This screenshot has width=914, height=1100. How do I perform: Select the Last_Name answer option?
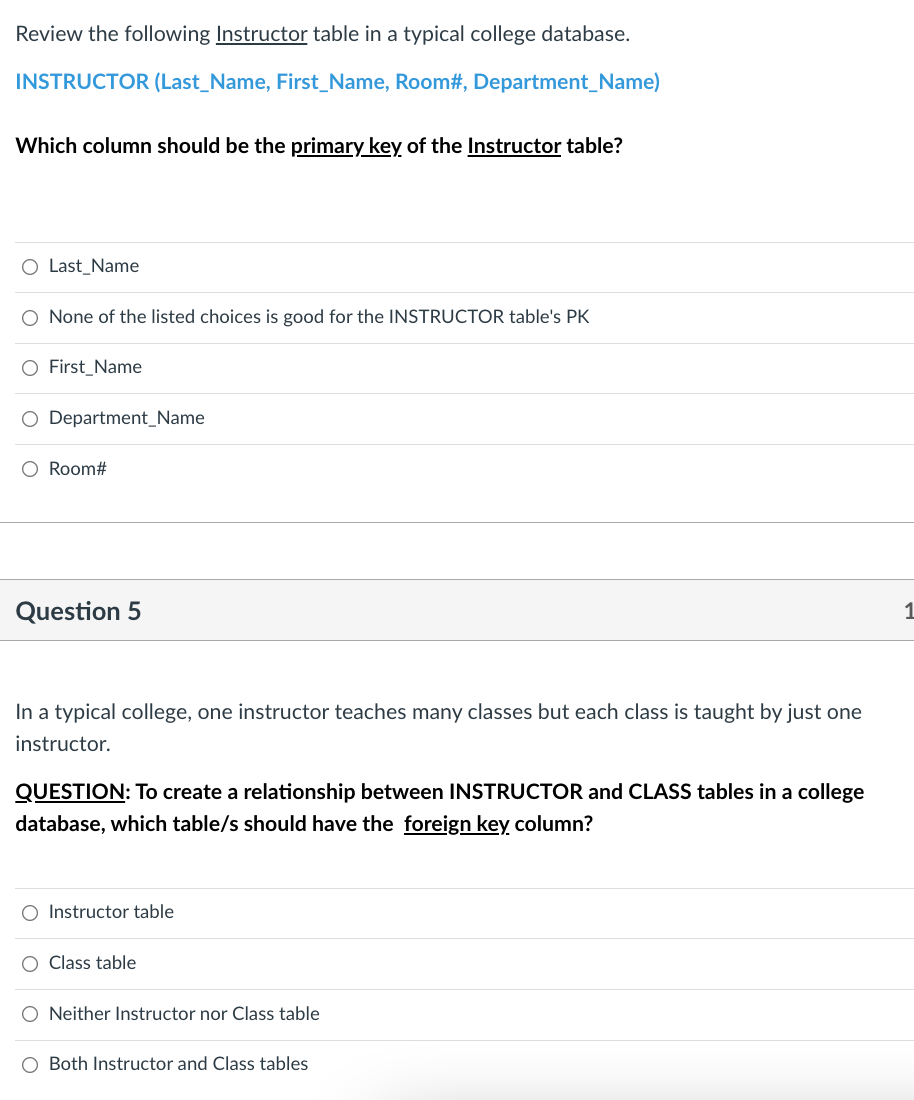(x=30, y=266)
